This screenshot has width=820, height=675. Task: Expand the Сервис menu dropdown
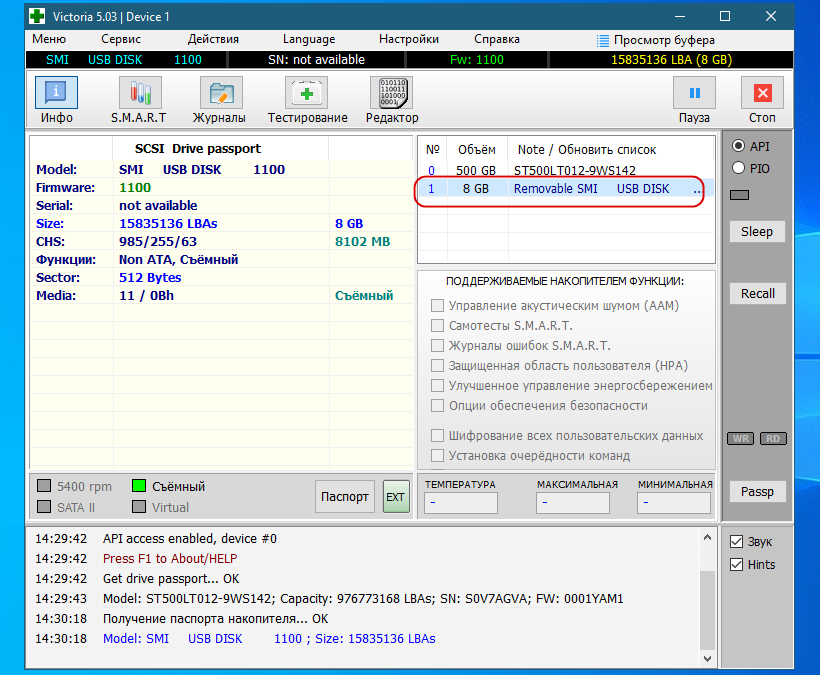click(121, 39)
